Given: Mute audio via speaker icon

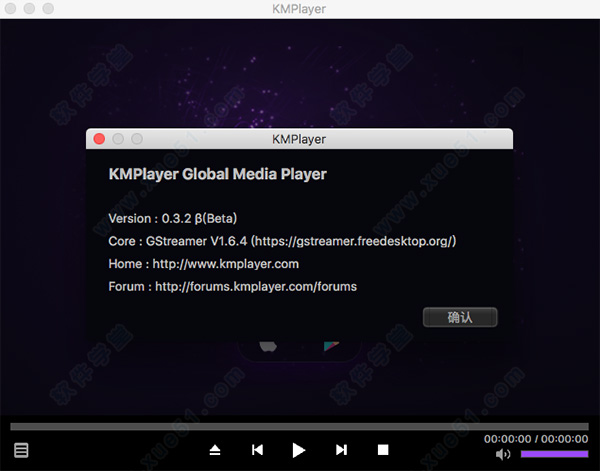Looking at the screenshot, I should [x=503, y=454].
